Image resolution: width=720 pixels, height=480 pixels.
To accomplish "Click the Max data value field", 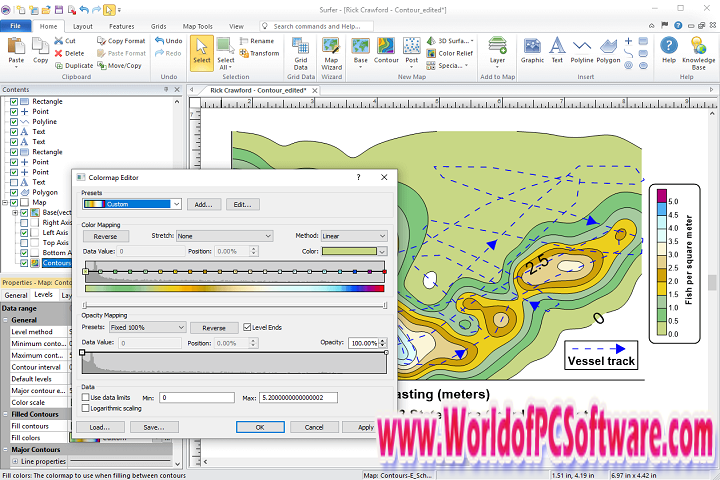I will pos(298,398).
